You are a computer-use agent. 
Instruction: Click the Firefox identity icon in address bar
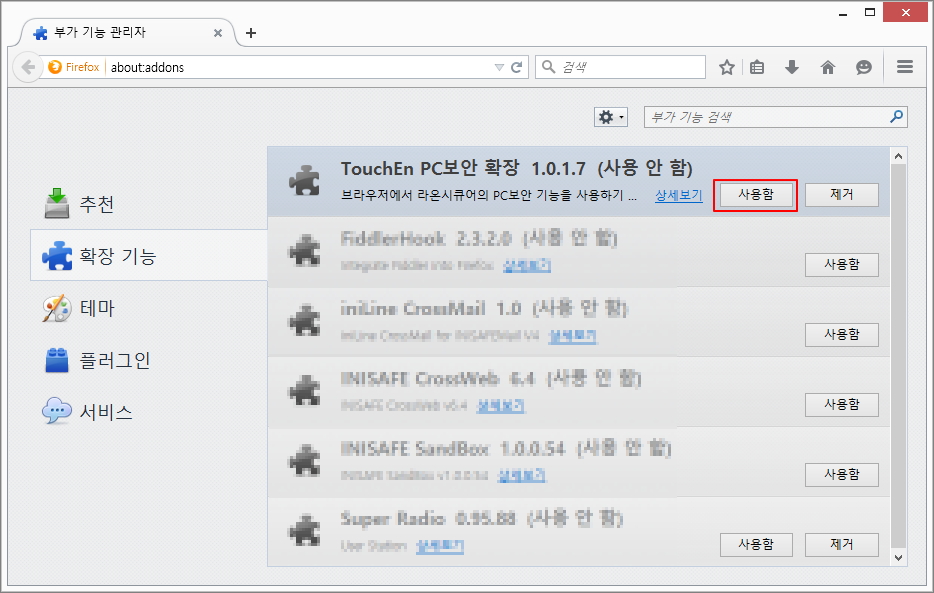coord(55,67)
